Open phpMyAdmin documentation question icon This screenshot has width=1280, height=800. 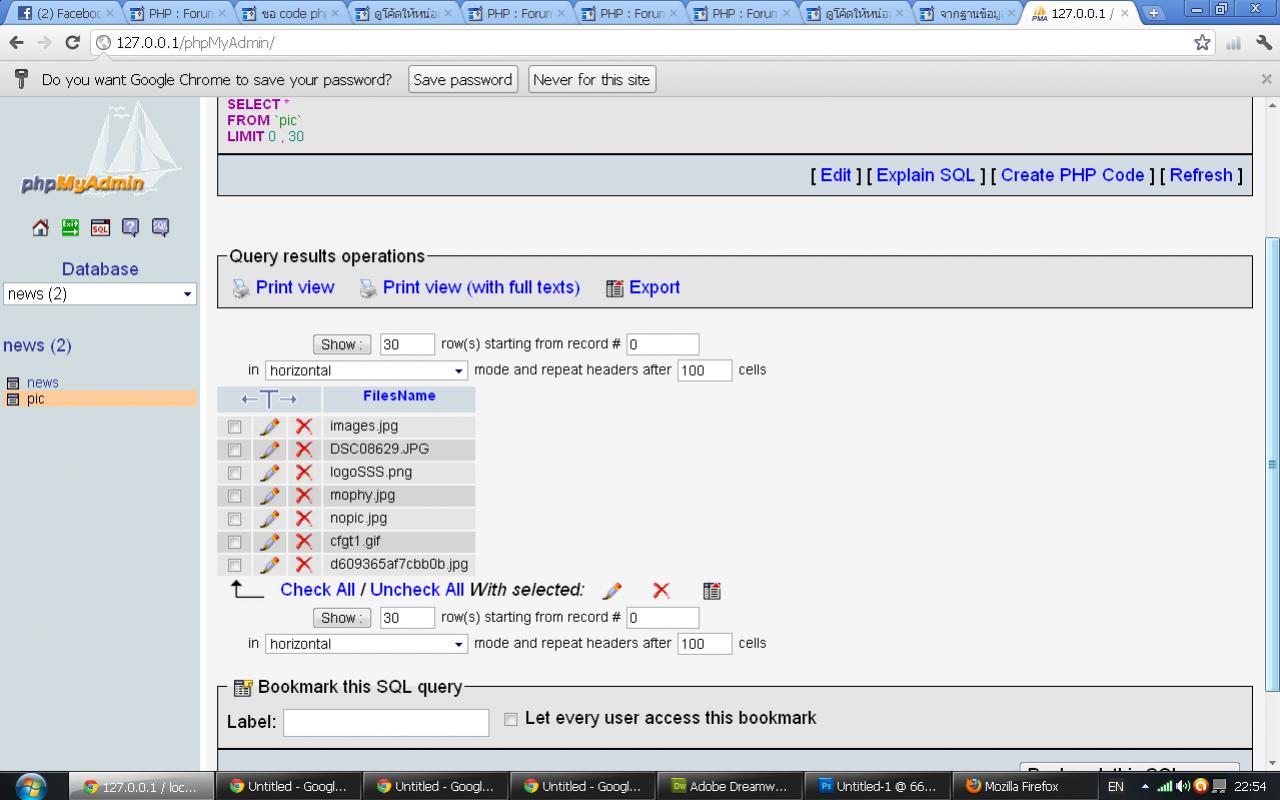tap(130, 228)
